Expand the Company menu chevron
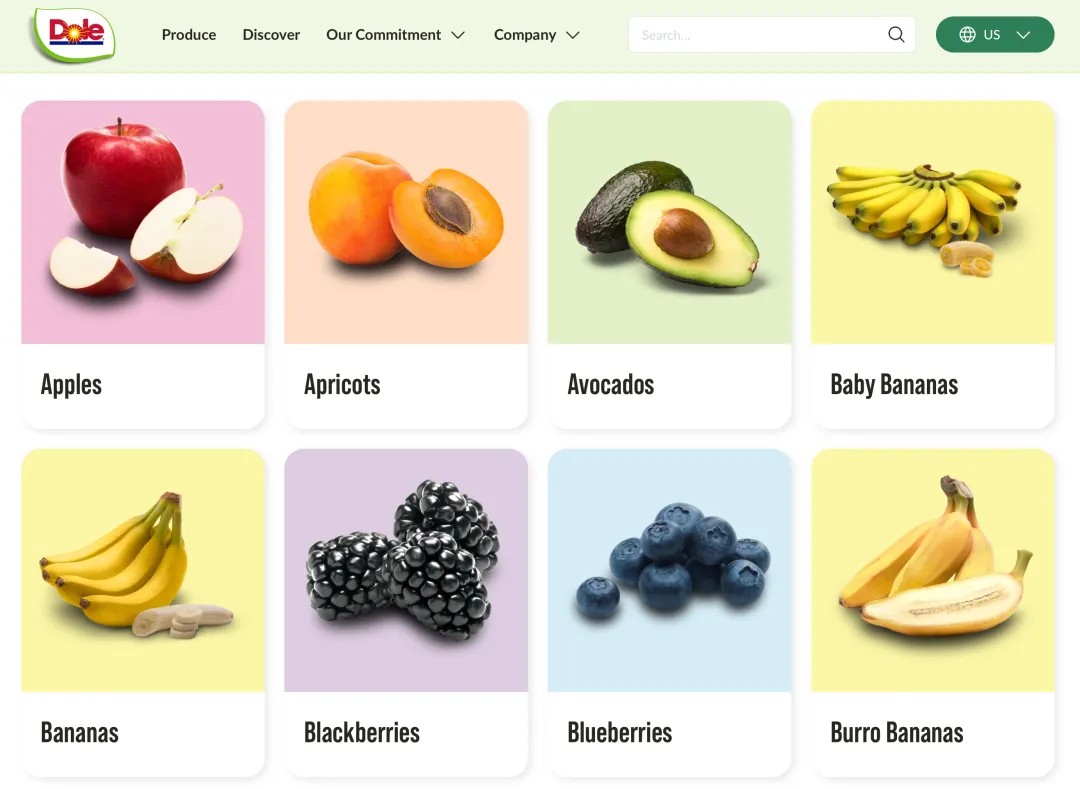 (x=572, y=35)
